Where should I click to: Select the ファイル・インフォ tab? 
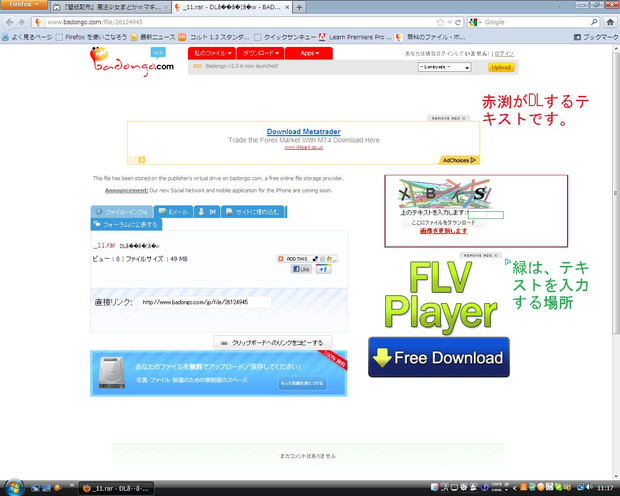[122, 212]
